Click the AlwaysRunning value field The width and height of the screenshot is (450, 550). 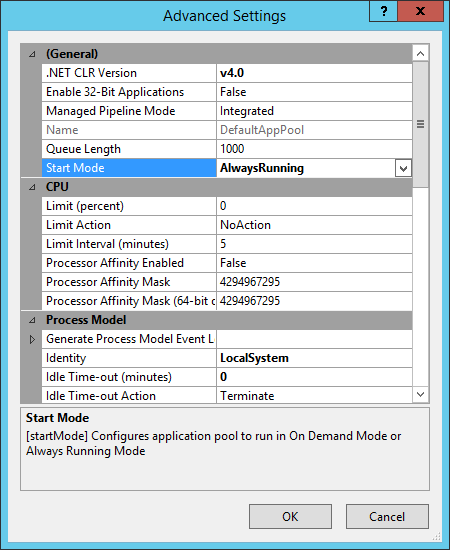click(x=306, y=168)
